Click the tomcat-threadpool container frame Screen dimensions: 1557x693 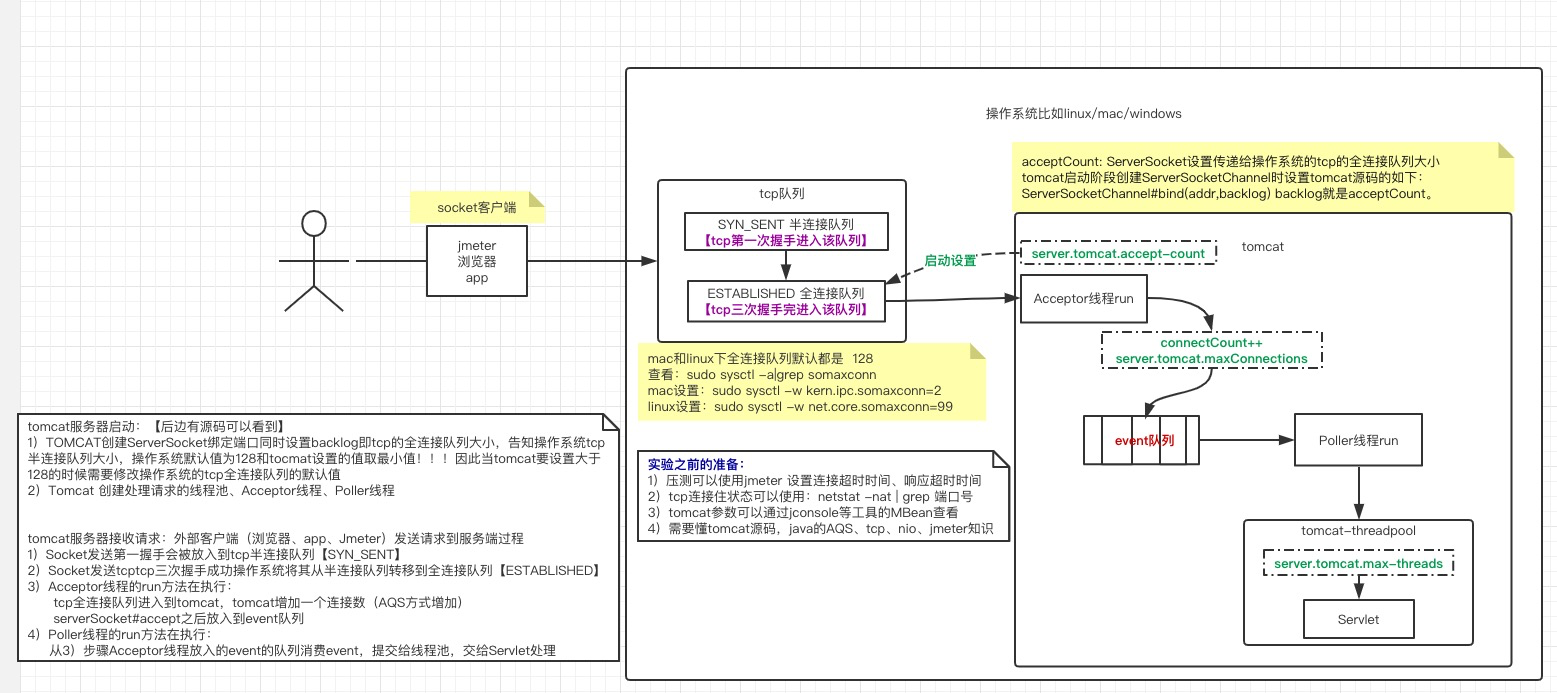click(x=1358, y=530)
